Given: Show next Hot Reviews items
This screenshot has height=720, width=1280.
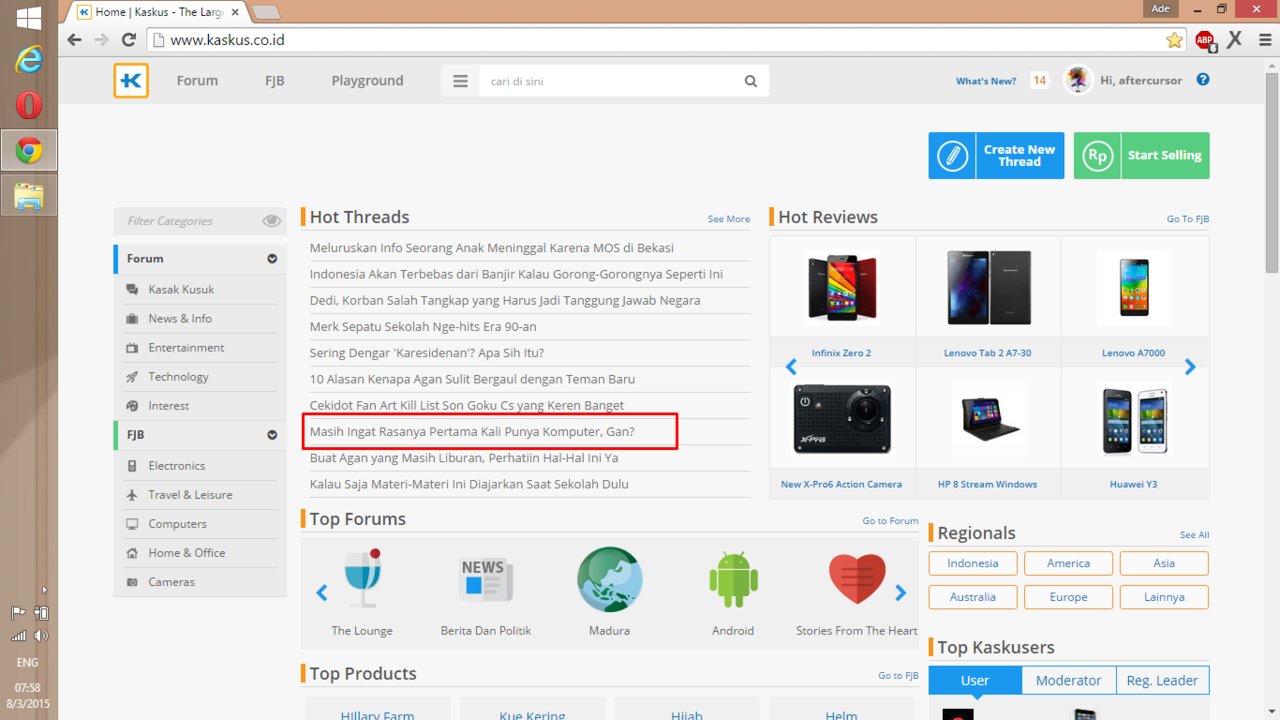Looking at the screenshot, I should pos(1190,367).
